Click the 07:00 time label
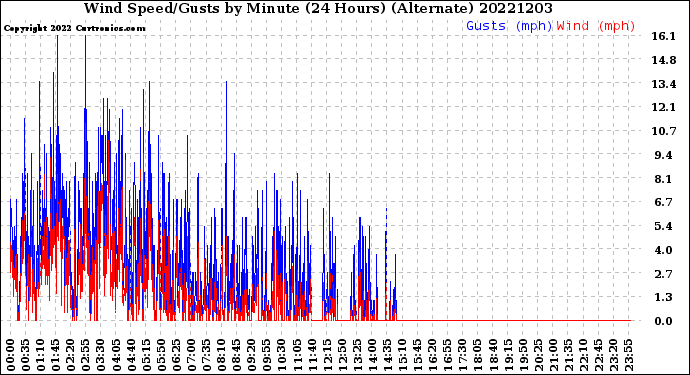690x375 pixels. point(191,355)
